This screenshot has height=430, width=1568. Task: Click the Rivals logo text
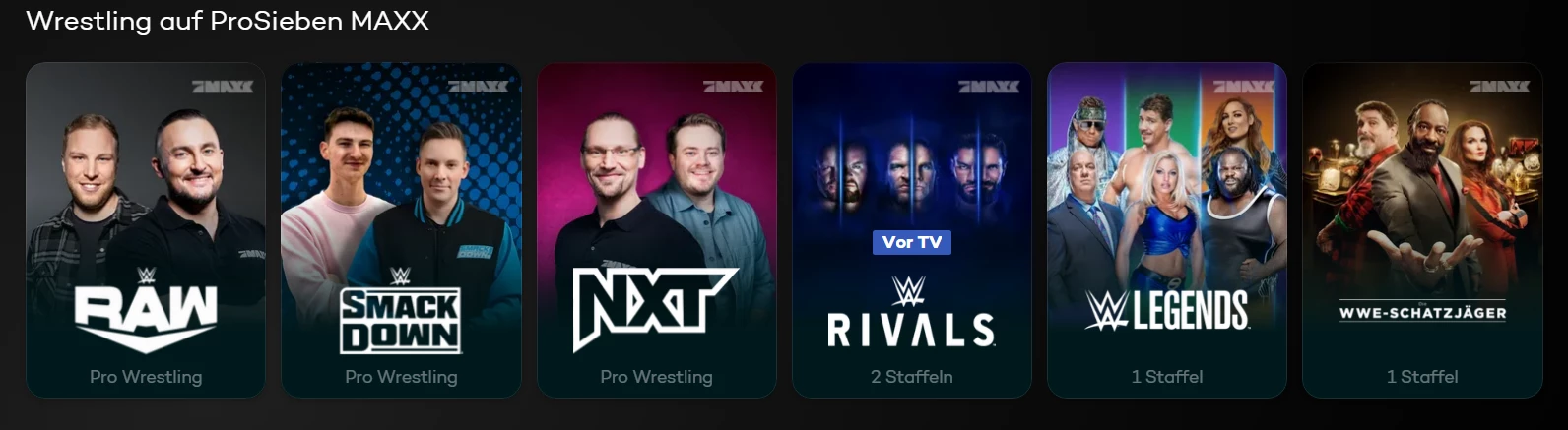pyautogui.click(x=912, y=330)
